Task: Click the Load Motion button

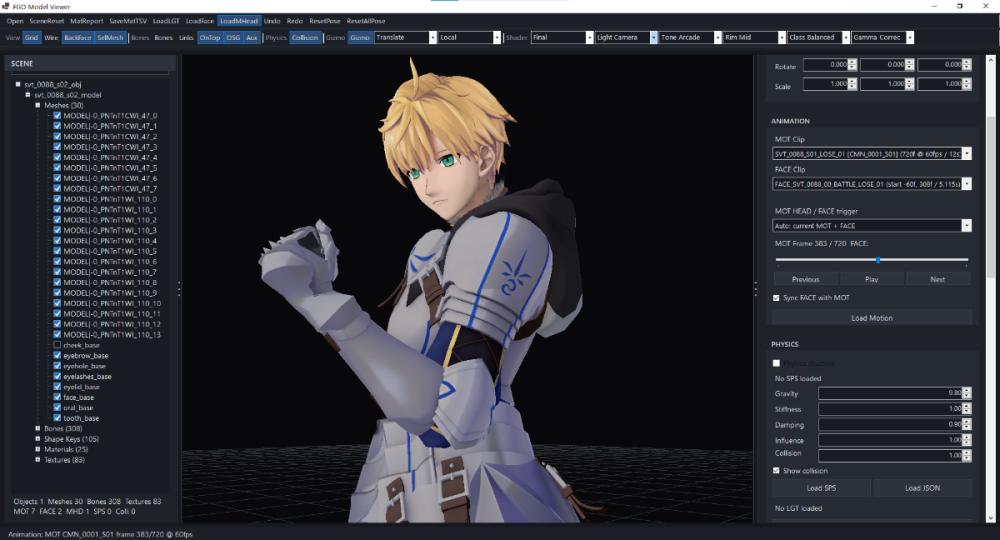Action: [x=872, y=317]
